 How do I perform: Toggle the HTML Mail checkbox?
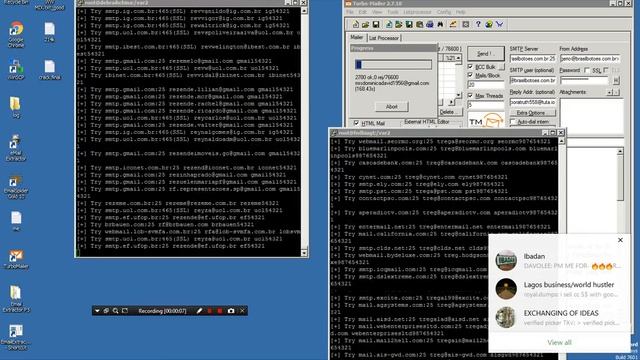(357, 123)
